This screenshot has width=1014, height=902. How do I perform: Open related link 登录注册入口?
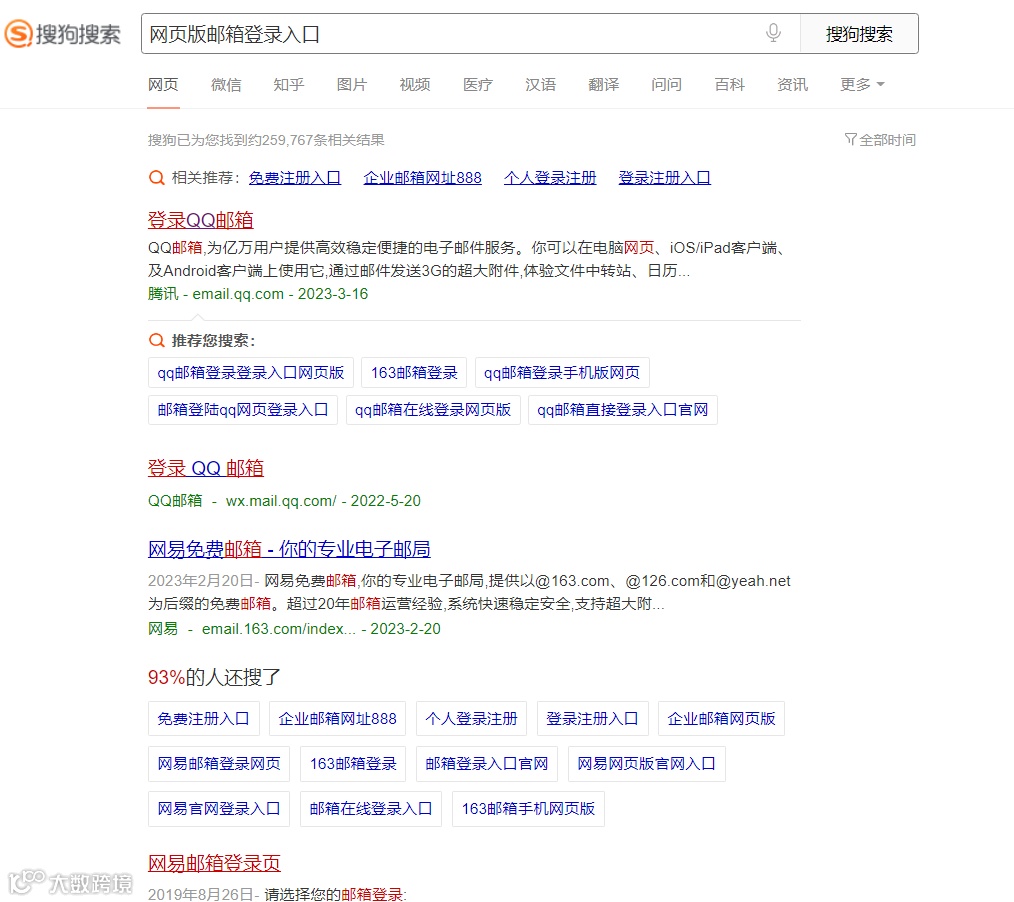point(665,178)
